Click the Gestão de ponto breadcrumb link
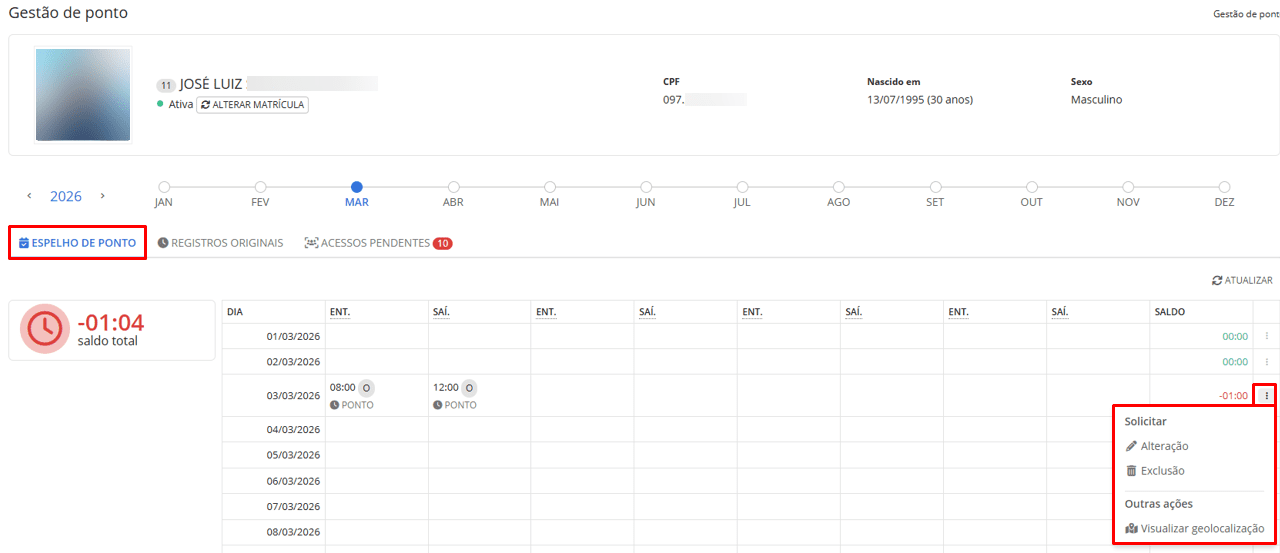This screenshot has width=1280, height=553. click(x=1245, y=14)
